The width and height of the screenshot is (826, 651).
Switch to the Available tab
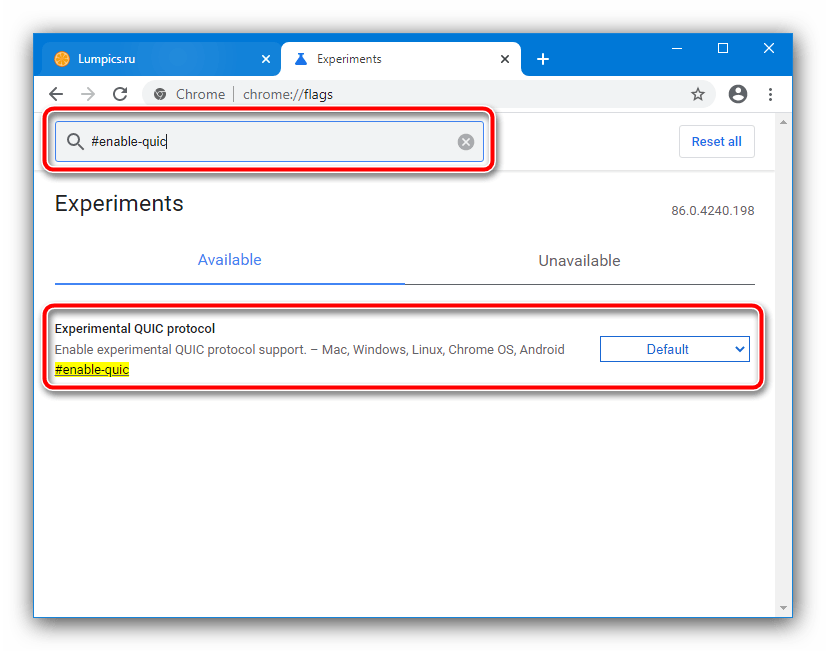coord(229,260)
